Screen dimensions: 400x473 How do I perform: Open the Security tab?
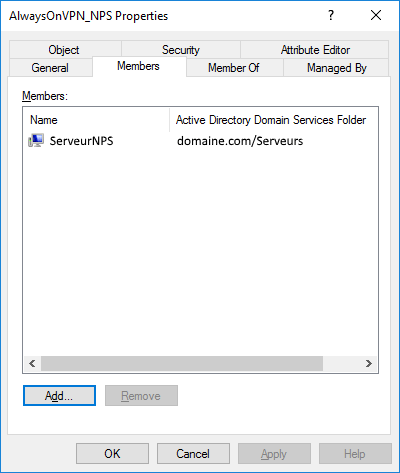pos(181,50)
